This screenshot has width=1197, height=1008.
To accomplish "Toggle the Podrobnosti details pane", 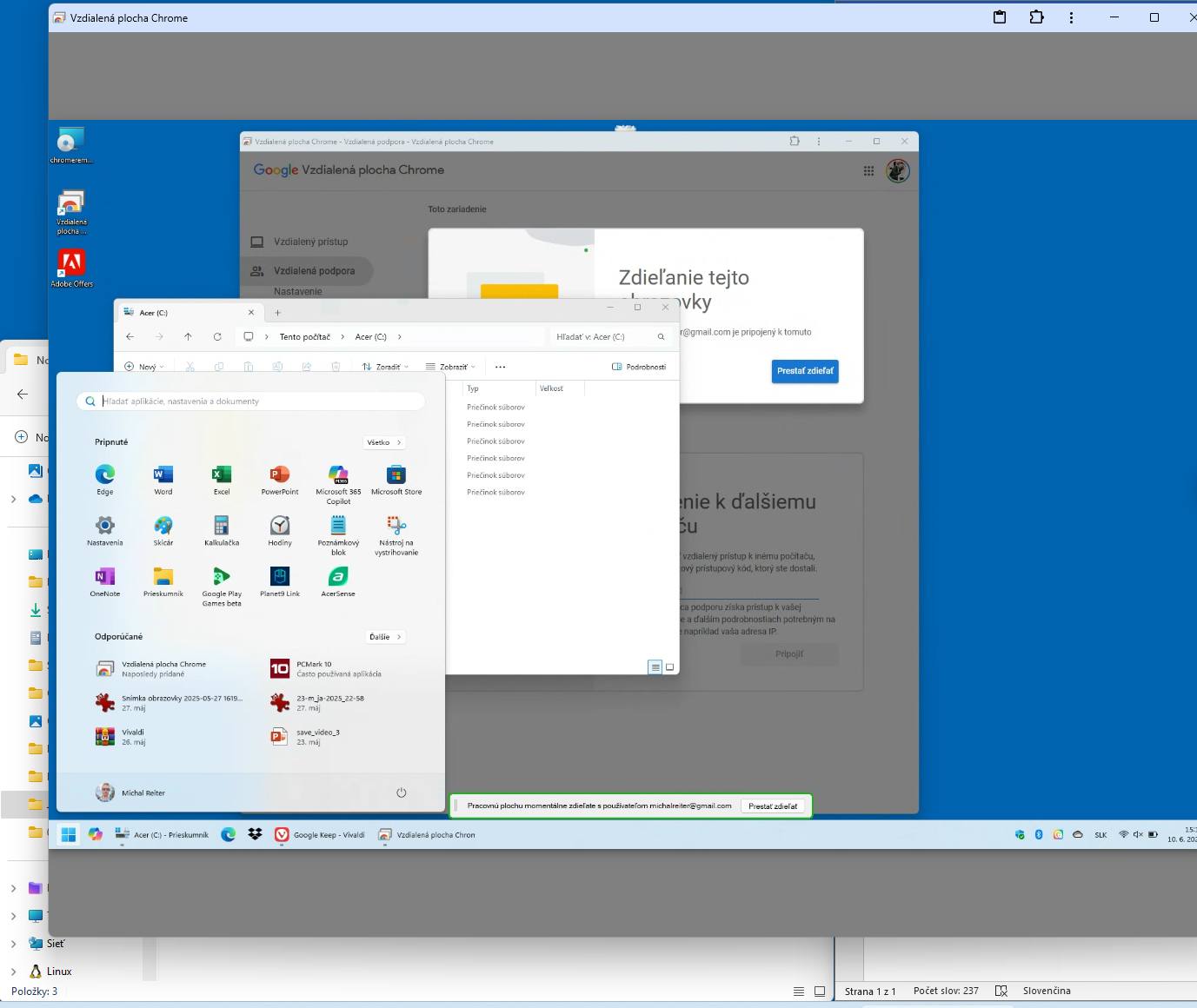I will click(x=639, y=367).
